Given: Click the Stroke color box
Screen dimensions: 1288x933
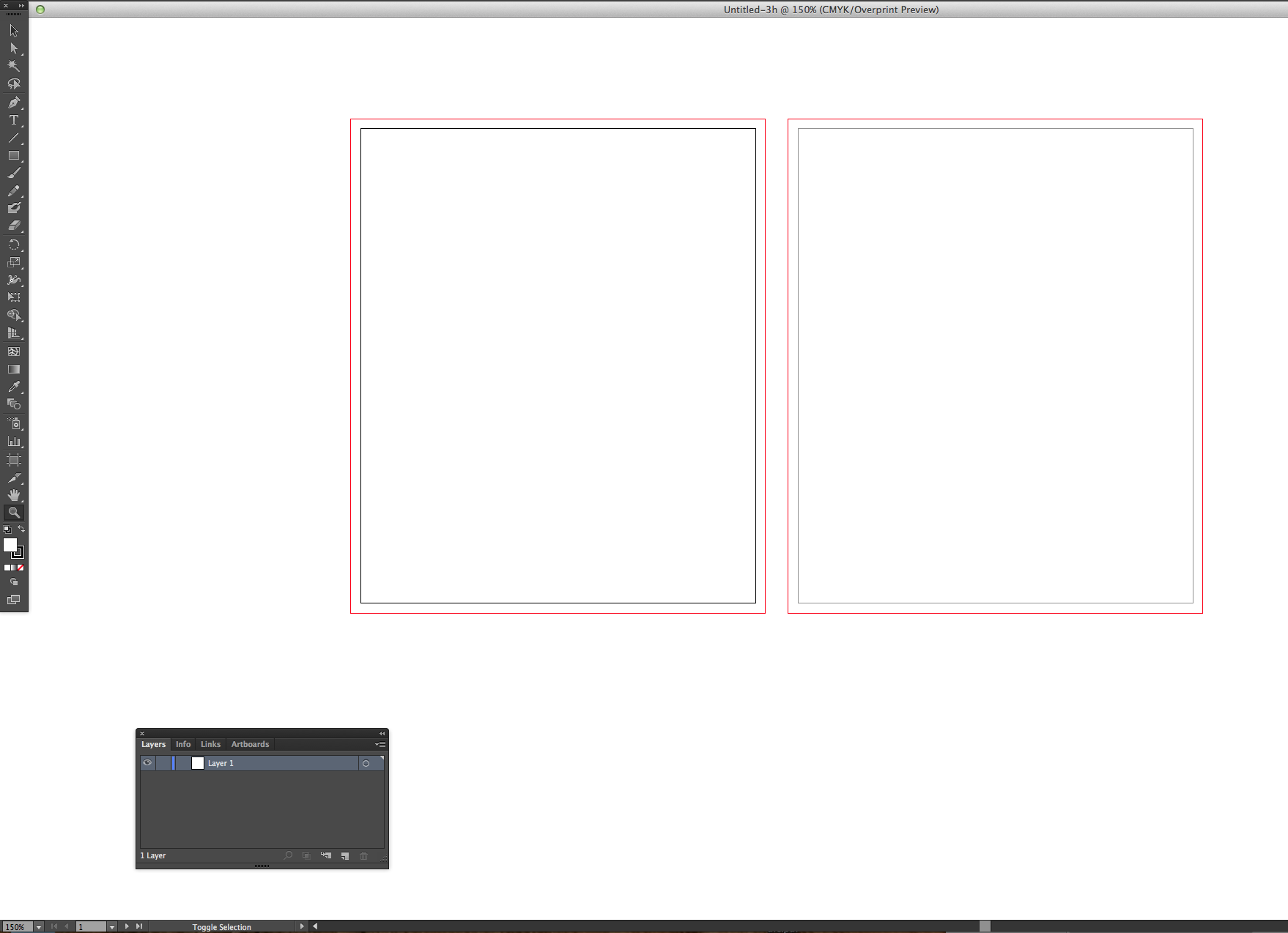Looking at the screenshot, I should [x=18, y=553].
